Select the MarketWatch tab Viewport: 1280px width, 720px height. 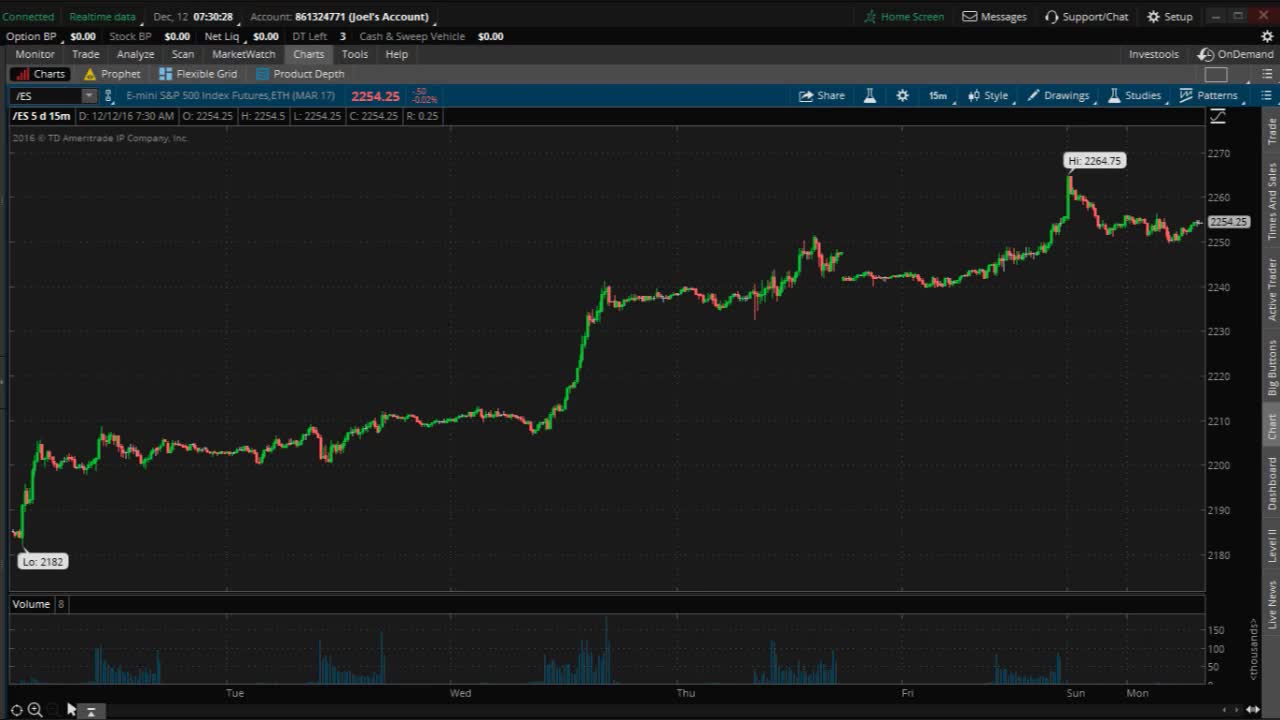(x=244, y=54)
